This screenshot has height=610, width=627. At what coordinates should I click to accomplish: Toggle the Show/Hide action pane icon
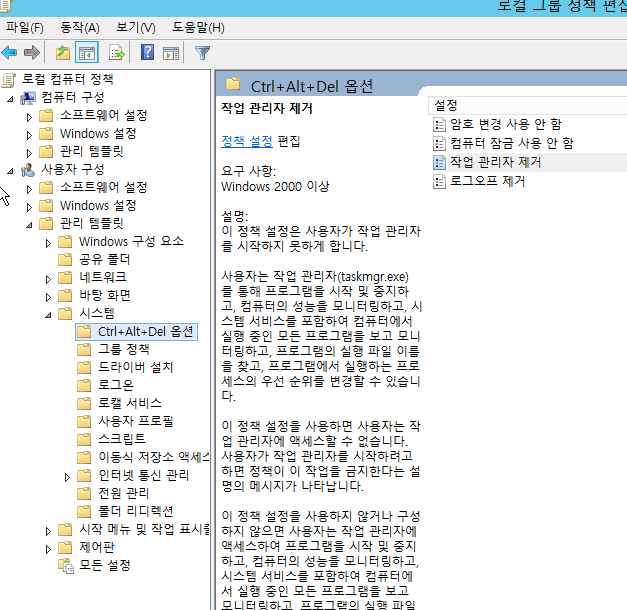tap(171, 52)
